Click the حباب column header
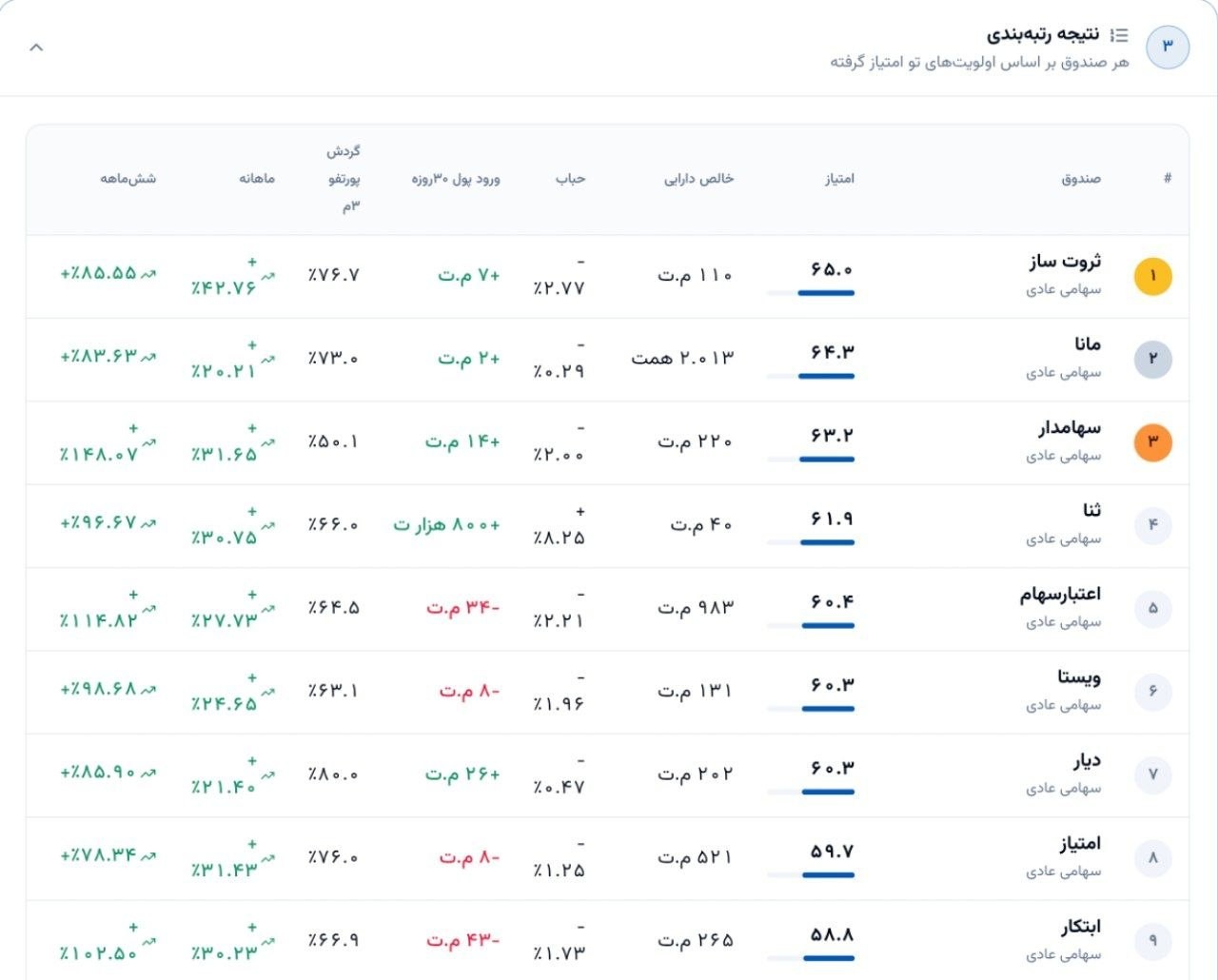The image size is (1218, 980). [x=571, y=179]
